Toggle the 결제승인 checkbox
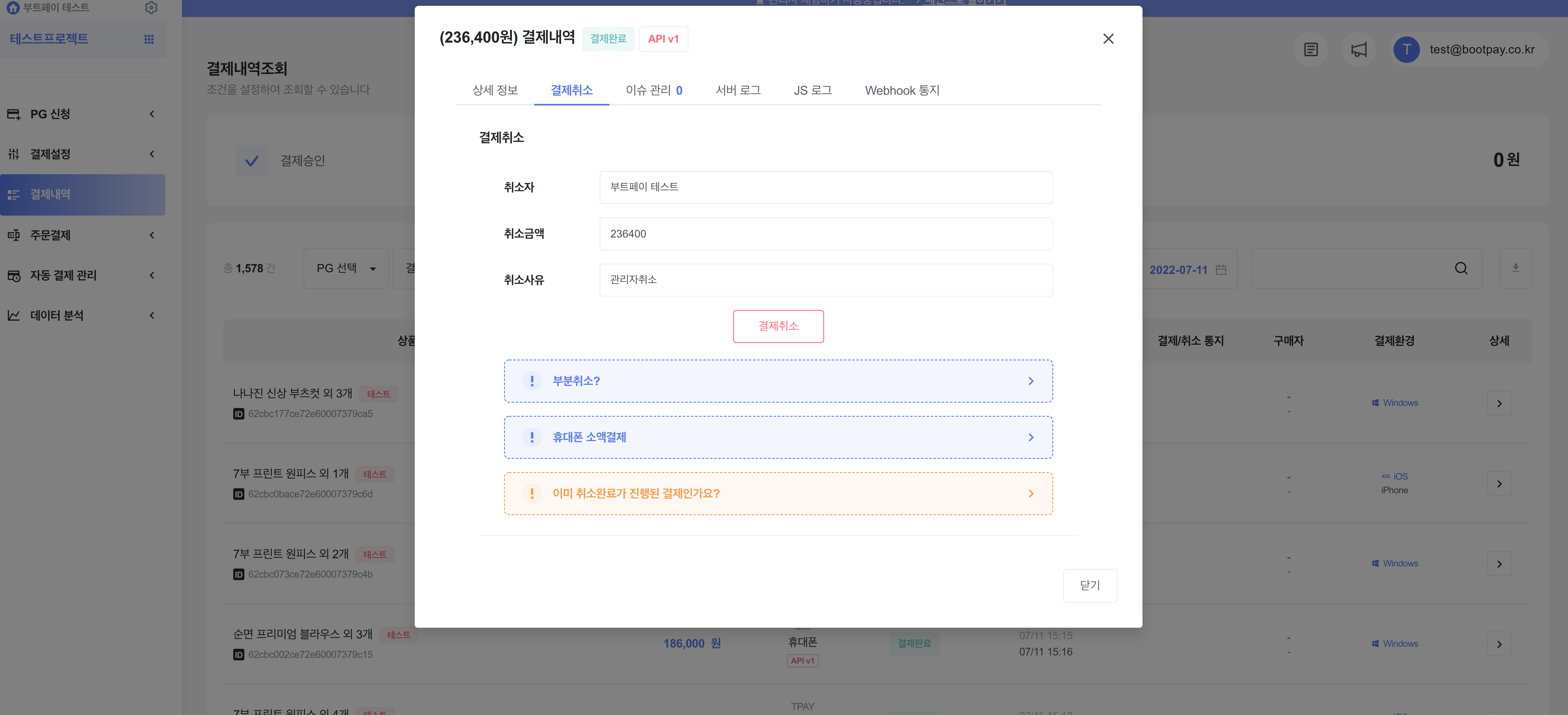 (x=251, y=160)
